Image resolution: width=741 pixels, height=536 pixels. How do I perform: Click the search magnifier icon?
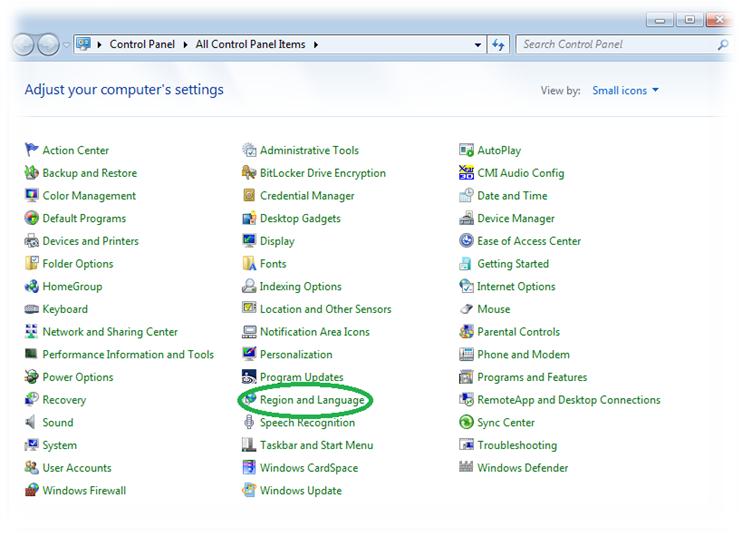pos(723,45)
